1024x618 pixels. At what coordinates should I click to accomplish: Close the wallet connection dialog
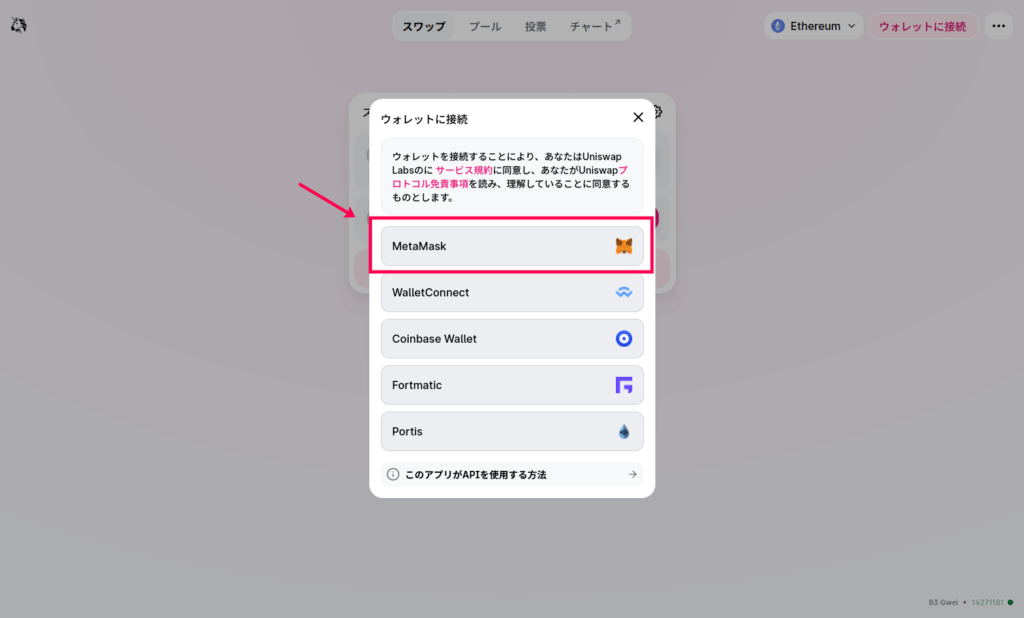click(638, 117)
